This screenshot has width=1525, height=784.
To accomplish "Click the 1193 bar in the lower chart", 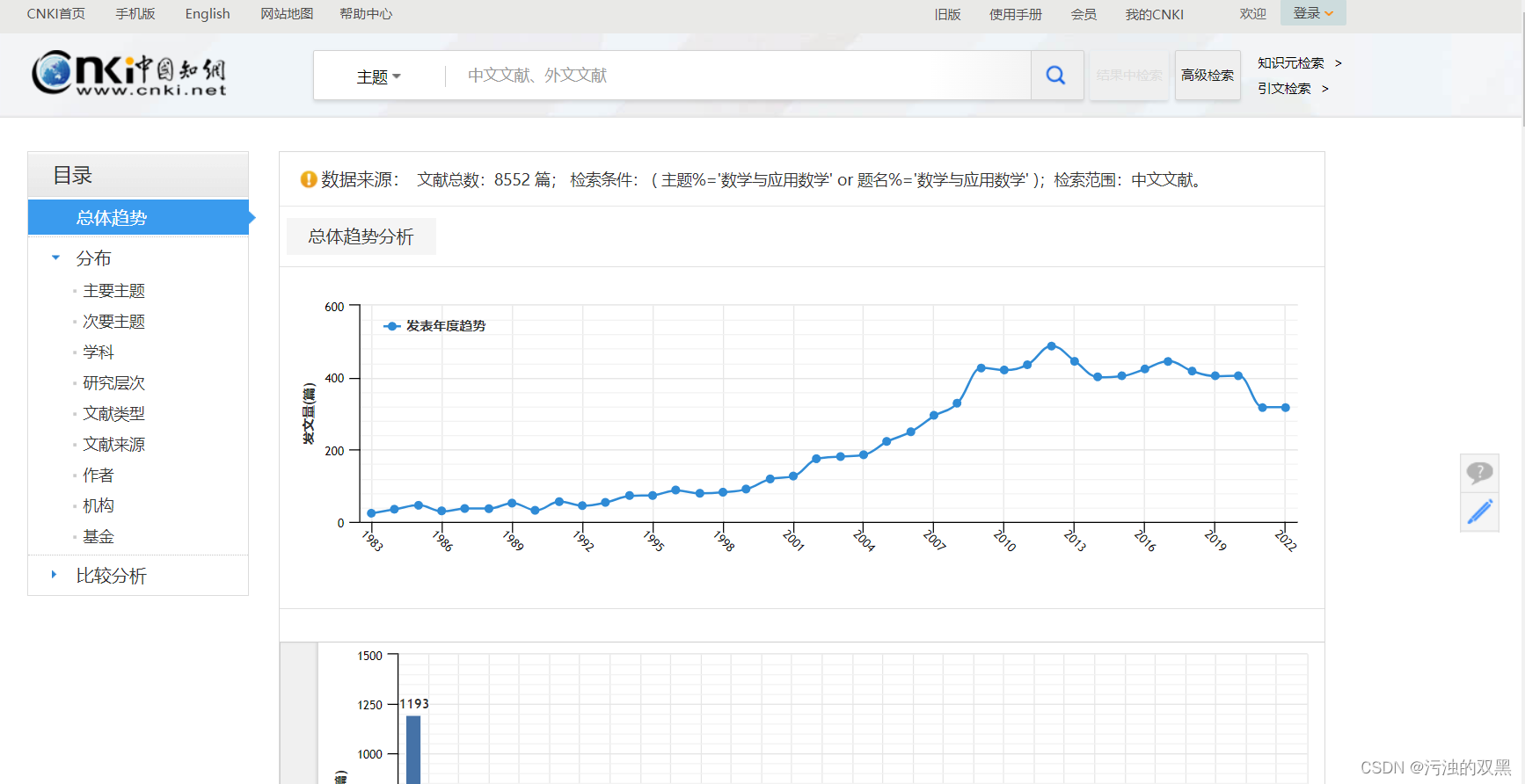I will pyautogui.click(x=413, y=750).
